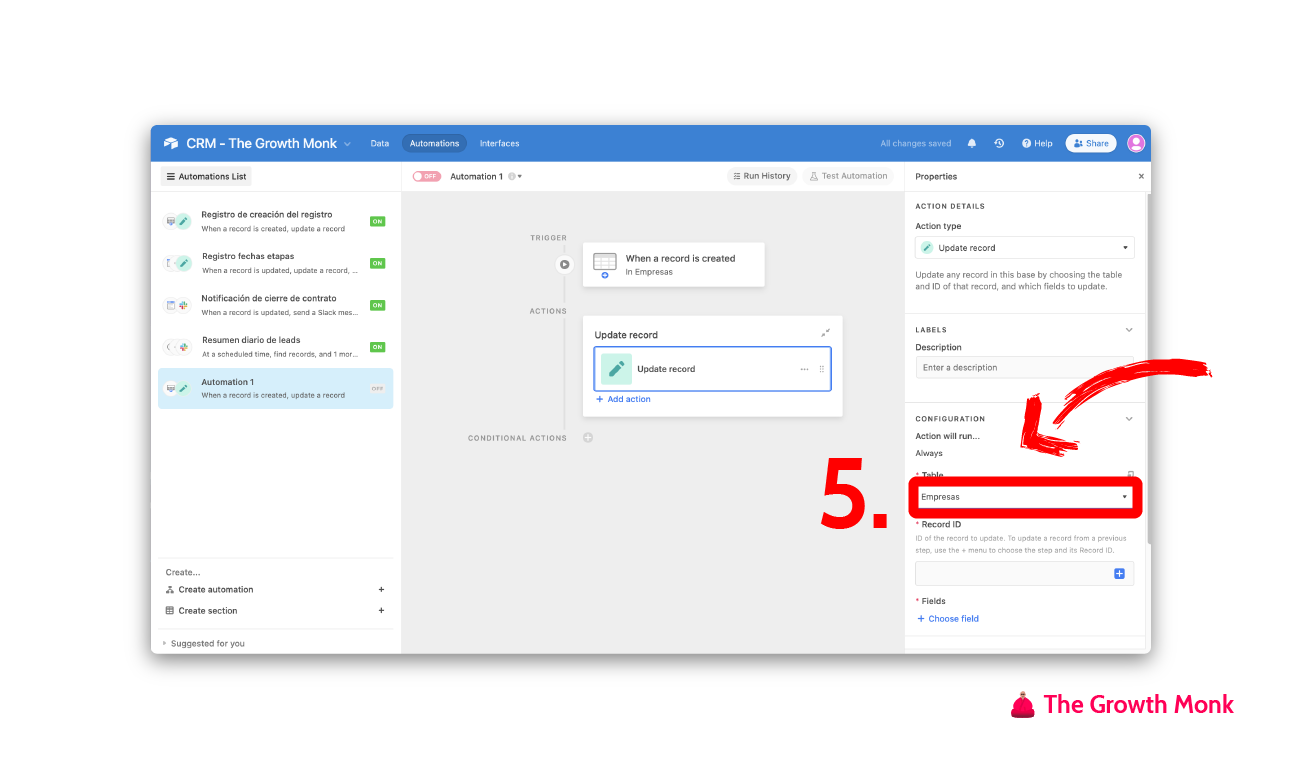This screenshot has width=1301, height=781.
Task: Select Registro fechas etapas automation
Action: coord(275,263)
